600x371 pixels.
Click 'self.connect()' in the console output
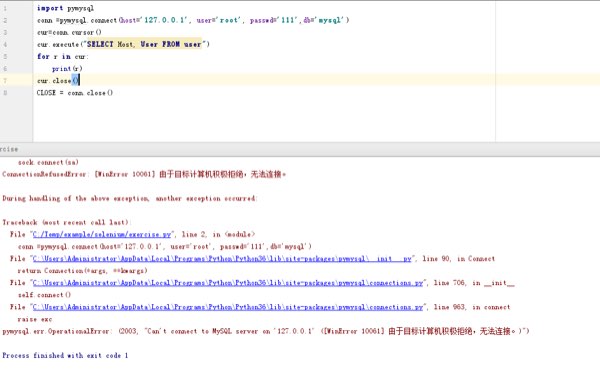tap(44, 295)
